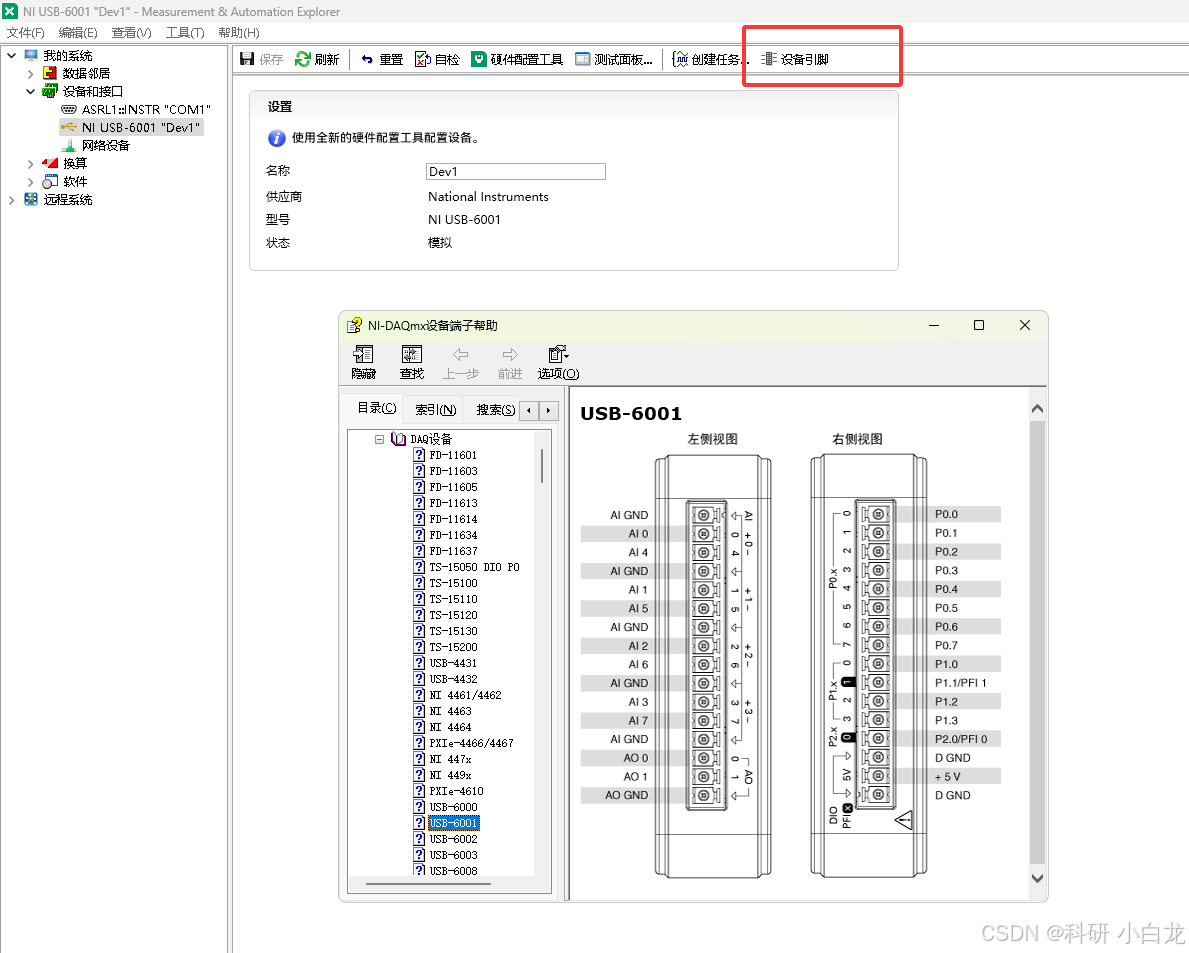Expand the 换算 node
The height and width of the screenshot is (953, 1189).
click(30, 164)
